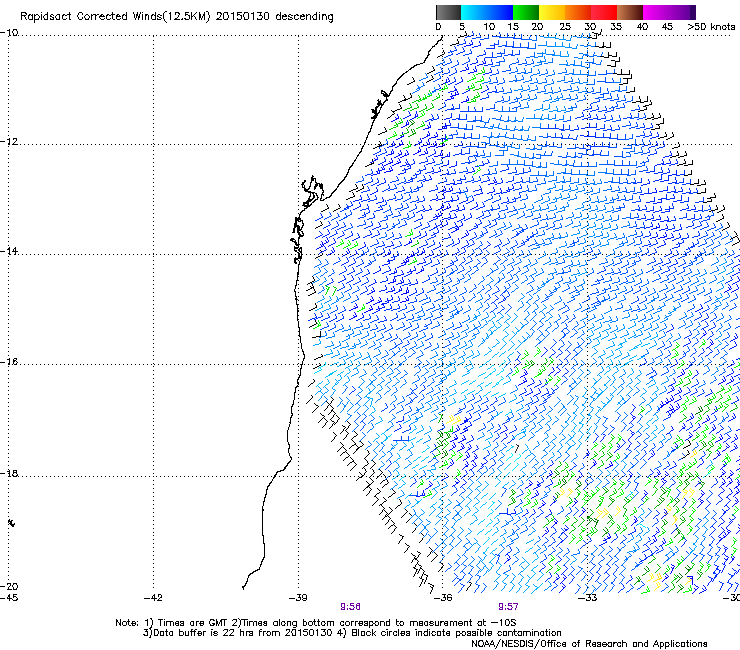This screenshot has height=650, width=740.
Task: Click the blue 10-15 knots legend swatch
Action: 500,12
